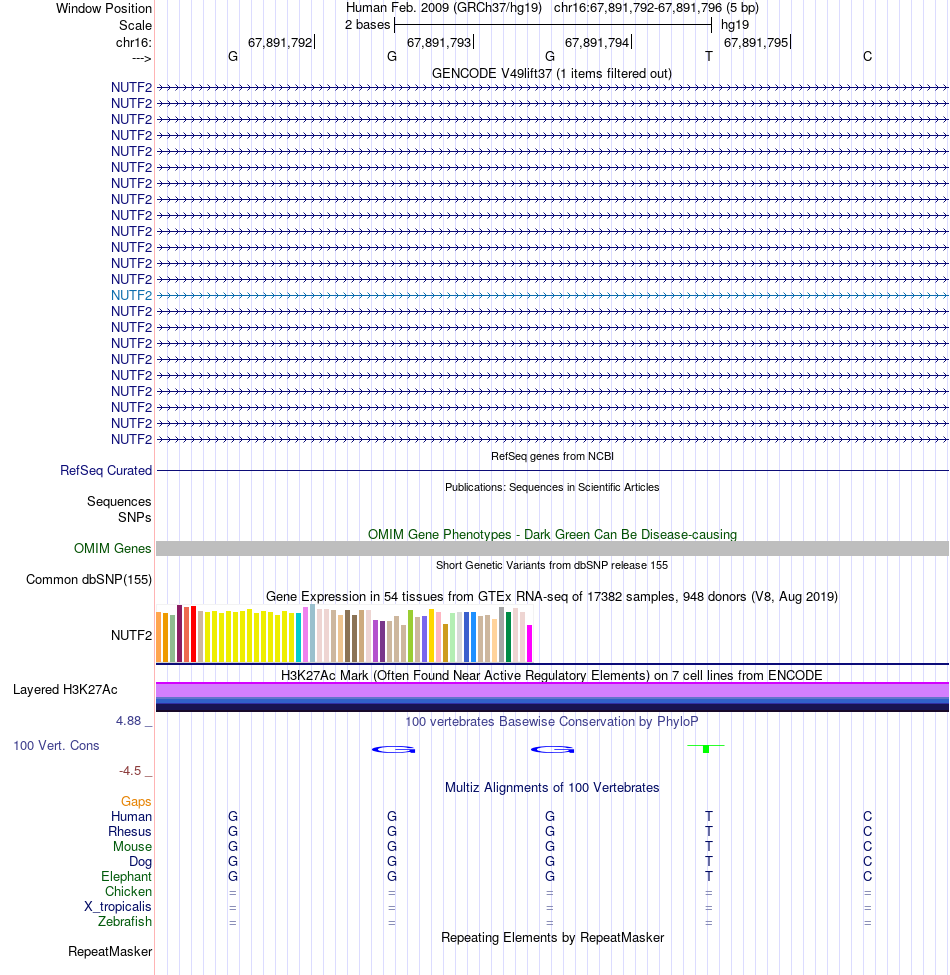950x975 pixels.
Task: Click the Mouse alignment row label
Action: (132, 846)
